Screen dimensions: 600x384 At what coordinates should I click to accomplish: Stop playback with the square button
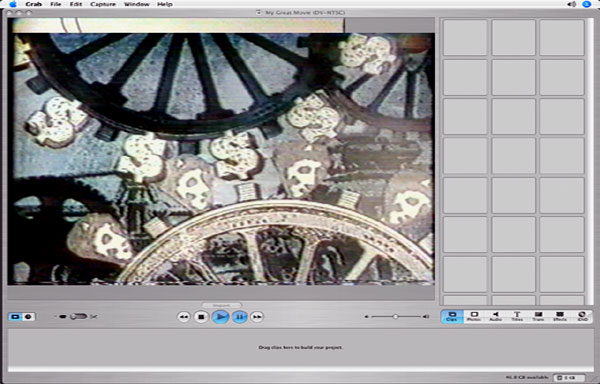coord(201,317)
